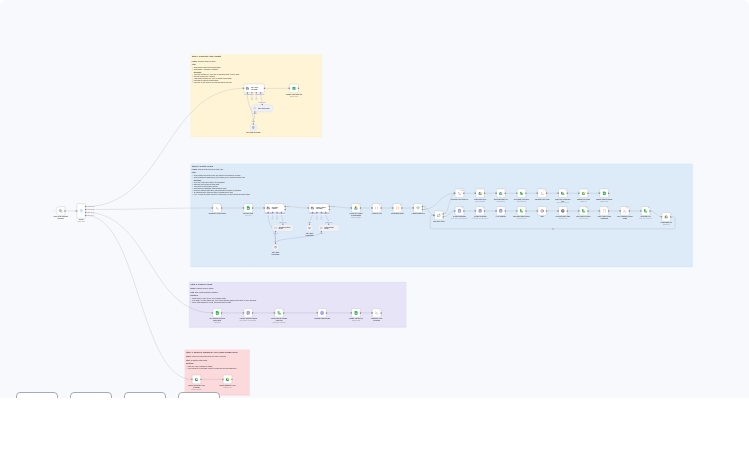Screen dimensions: 749x450
Task: Select the last node in the purple section
Action: pos(376,313)
